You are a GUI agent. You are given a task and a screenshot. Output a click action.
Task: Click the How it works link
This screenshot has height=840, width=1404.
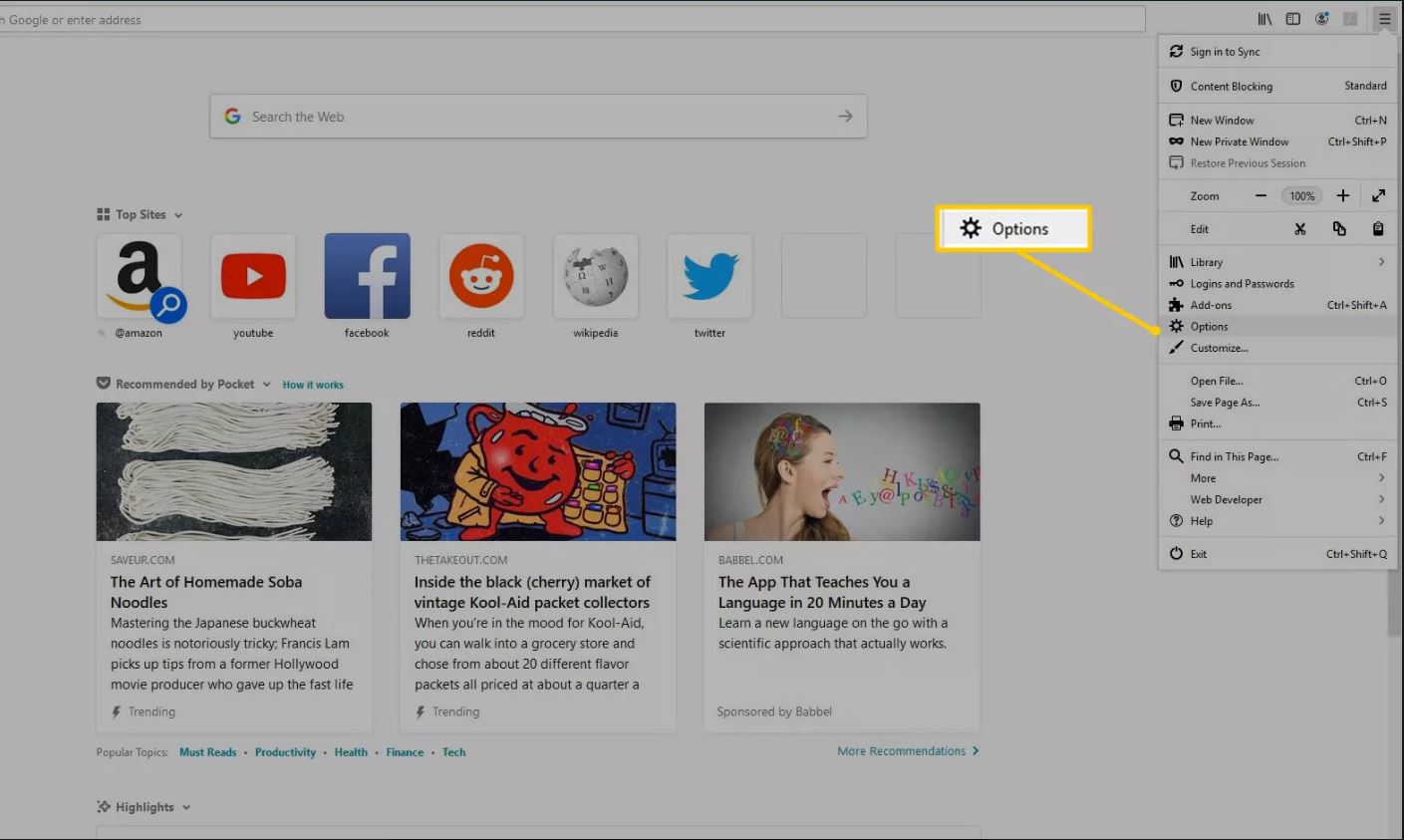(x=313, y=385)
